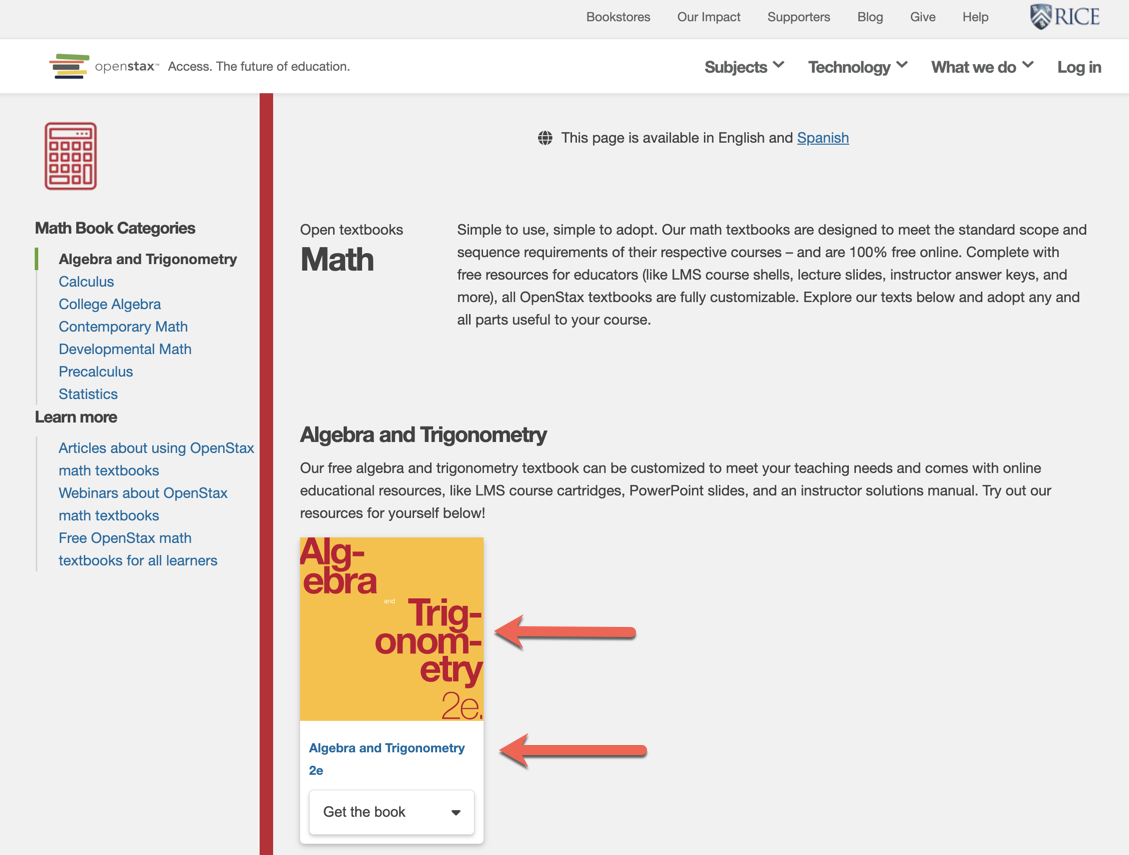Open the Log in page
The height and width of the screenshot is (855, 1129).
click(x=1079, y=66)
